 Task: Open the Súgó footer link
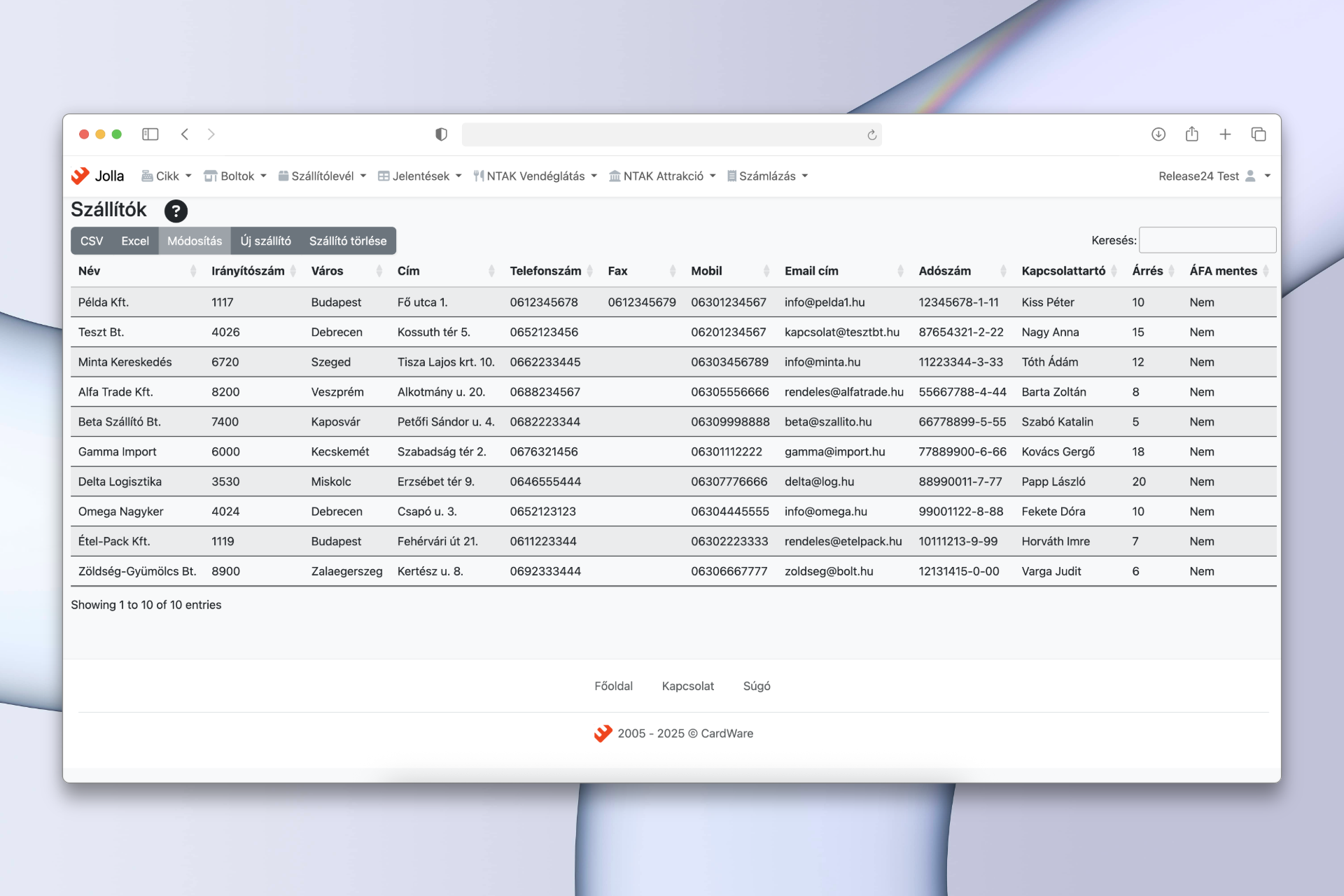[757, 686]
